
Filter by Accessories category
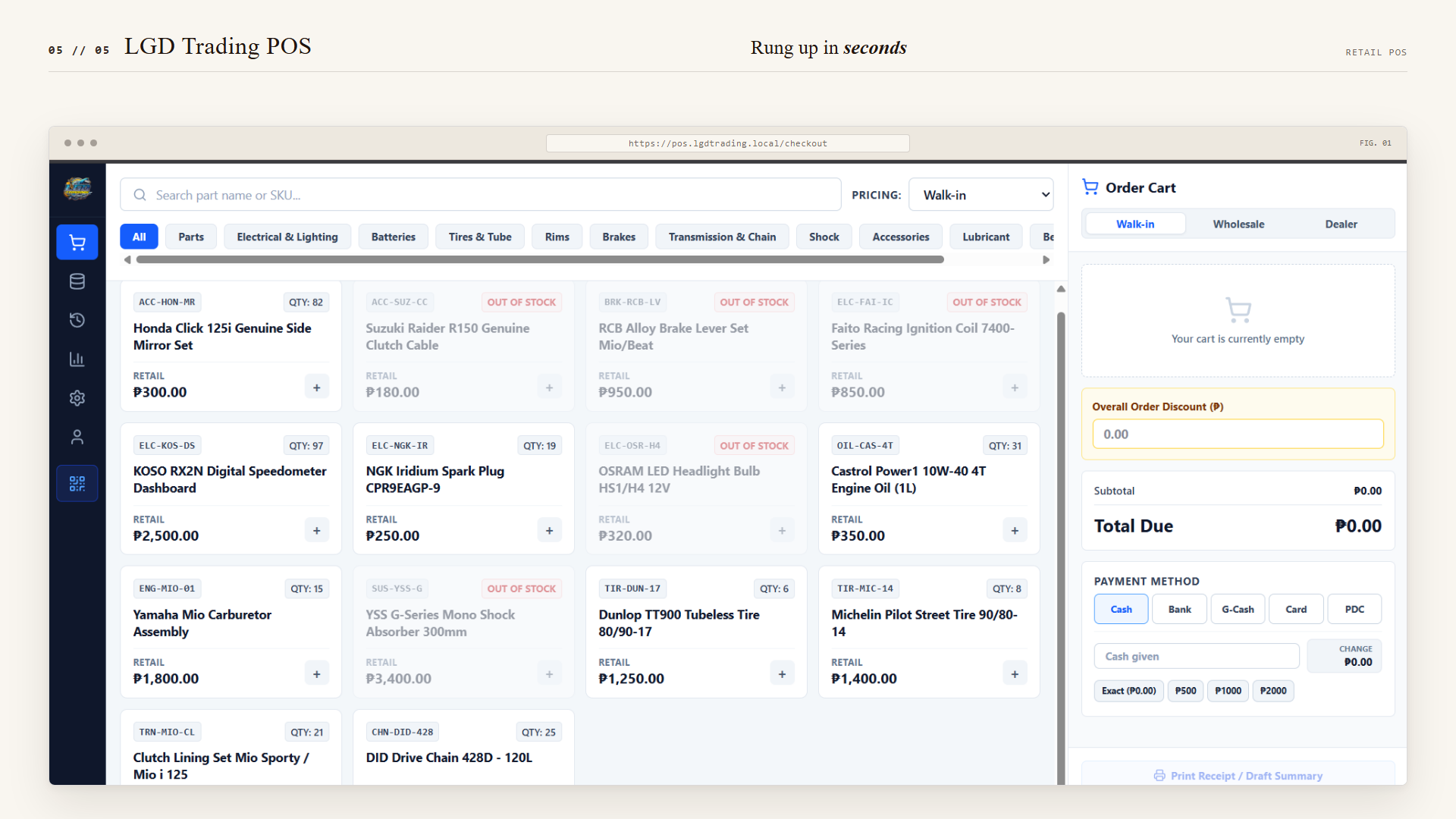coord(901,237)
